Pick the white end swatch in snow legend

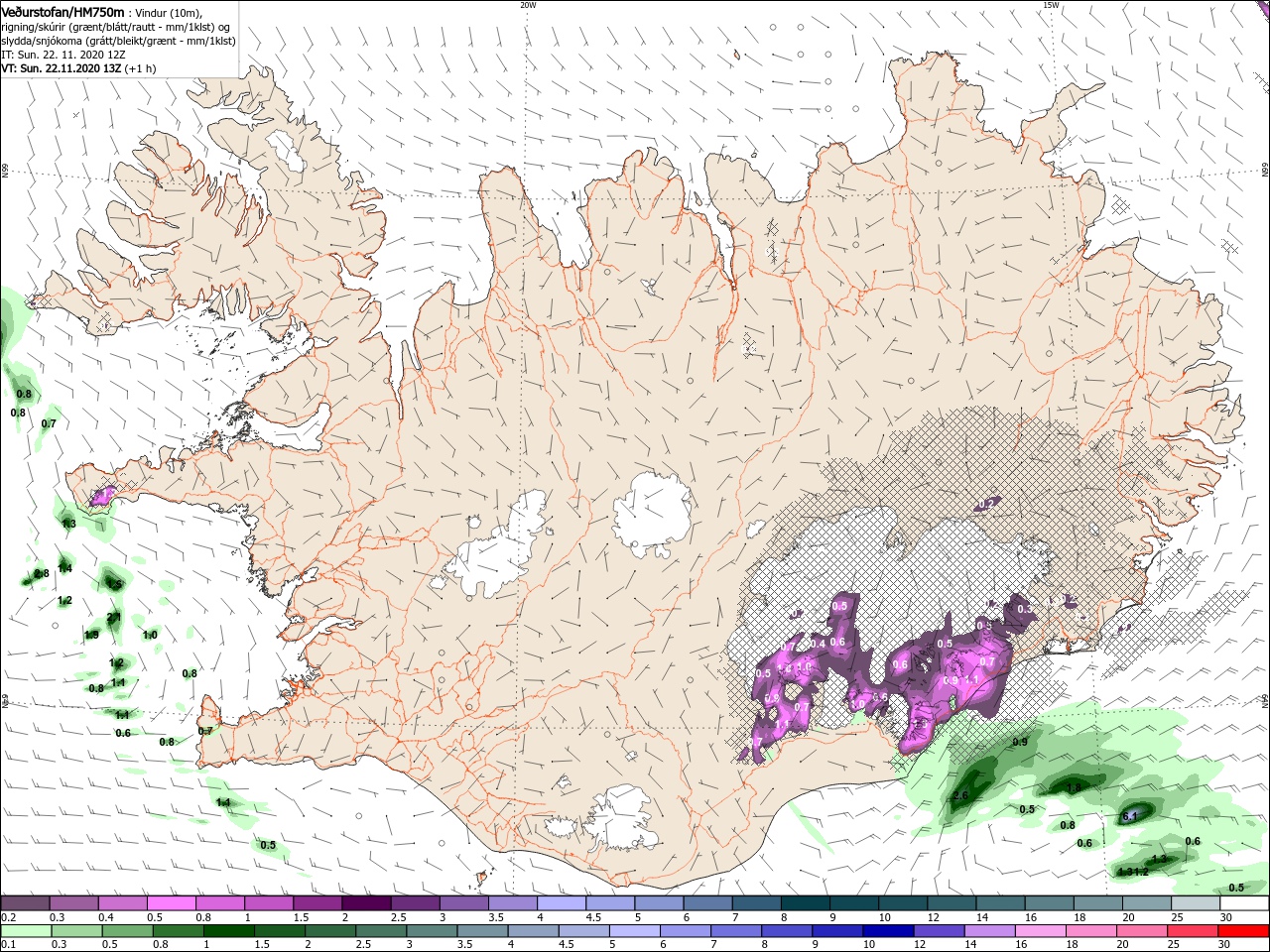tap(1244, 903)
